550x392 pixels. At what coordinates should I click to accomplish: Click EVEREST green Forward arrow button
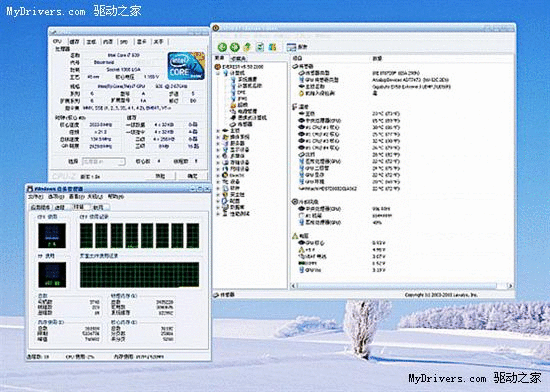(x=235, y=47)
